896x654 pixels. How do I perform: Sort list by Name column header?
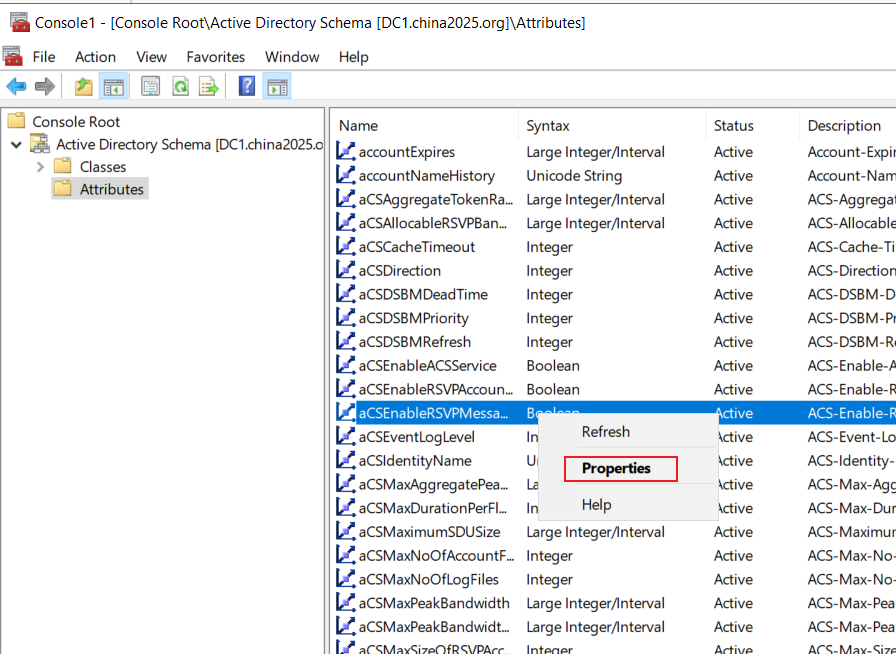tap(425, 126)
